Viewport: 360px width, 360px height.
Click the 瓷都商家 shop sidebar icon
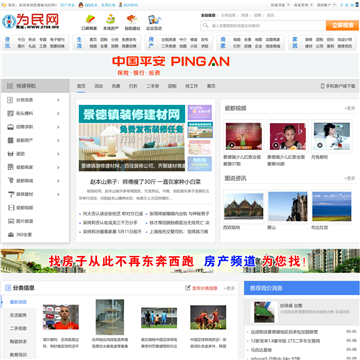point(10,167)
